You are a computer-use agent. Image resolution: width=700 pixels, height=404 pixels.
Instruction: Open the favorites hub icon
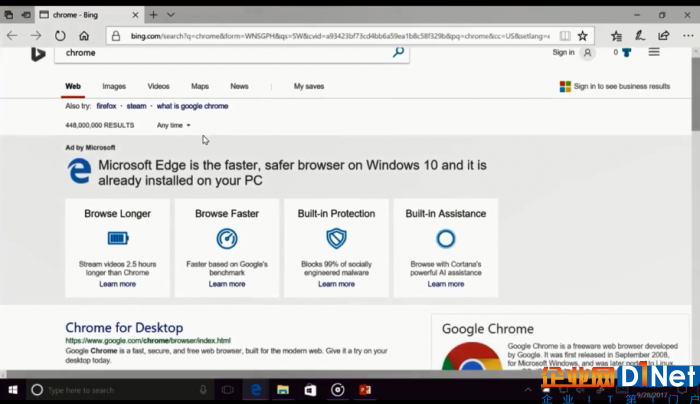pyautogui.click(x=617, y=36)
